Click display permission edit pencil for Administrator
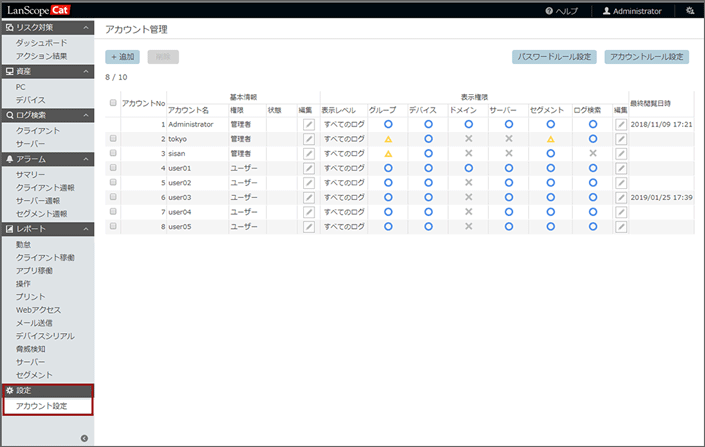Viewport: 705px width, 447px height. 621,124
